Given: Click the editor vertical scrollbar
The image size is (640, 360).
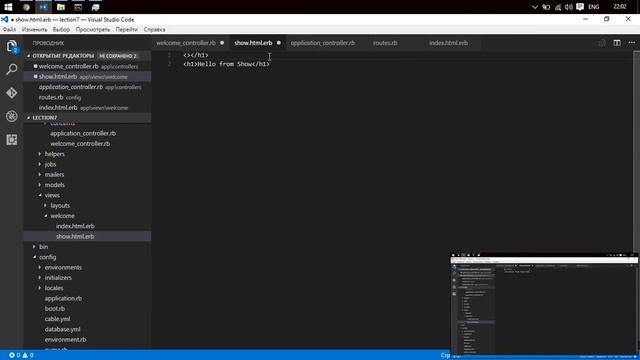Looking at the screenshot, I should coord(636,151).
